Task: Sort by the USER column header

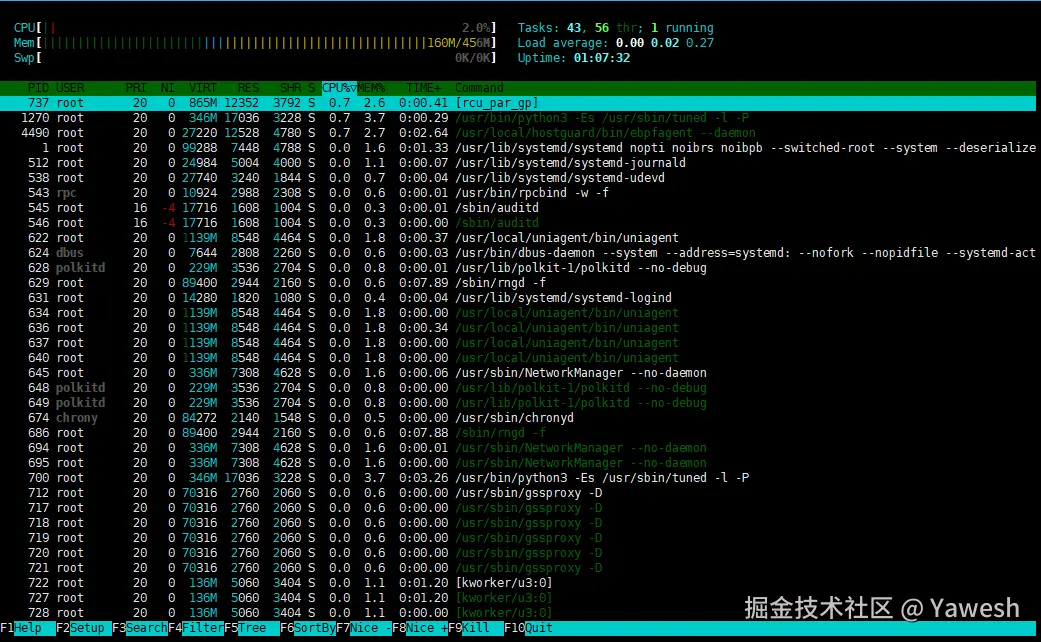Action: [70, 88]
